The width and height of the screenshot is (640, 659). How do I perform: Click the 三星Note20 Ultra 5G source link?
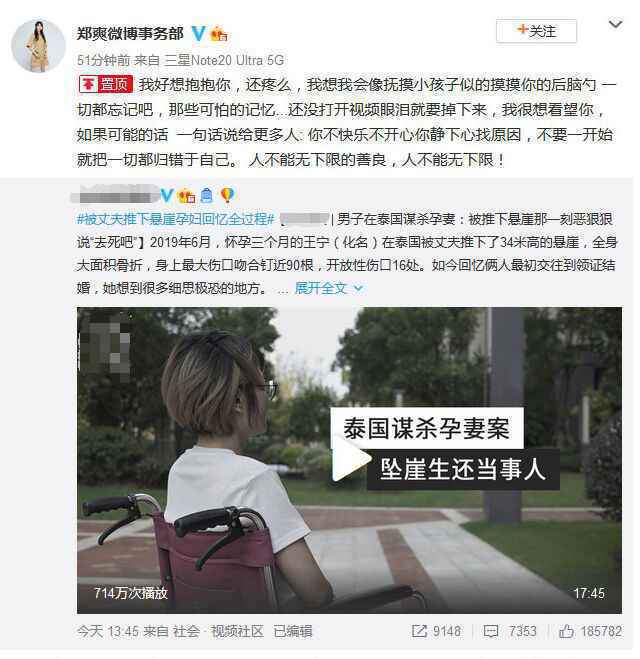pos(224,61)
